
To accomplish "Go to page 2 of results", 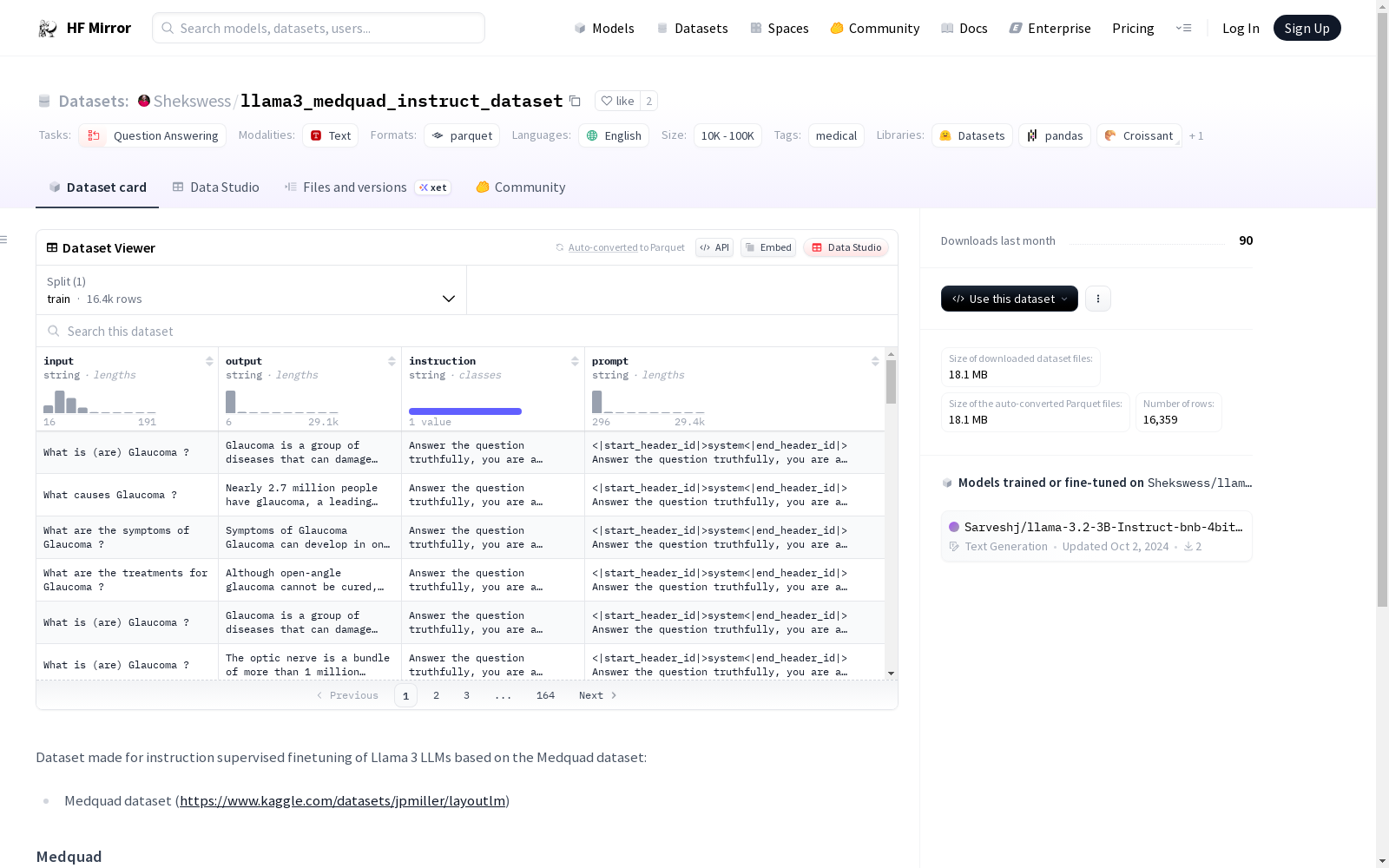I will pos(436,695).
